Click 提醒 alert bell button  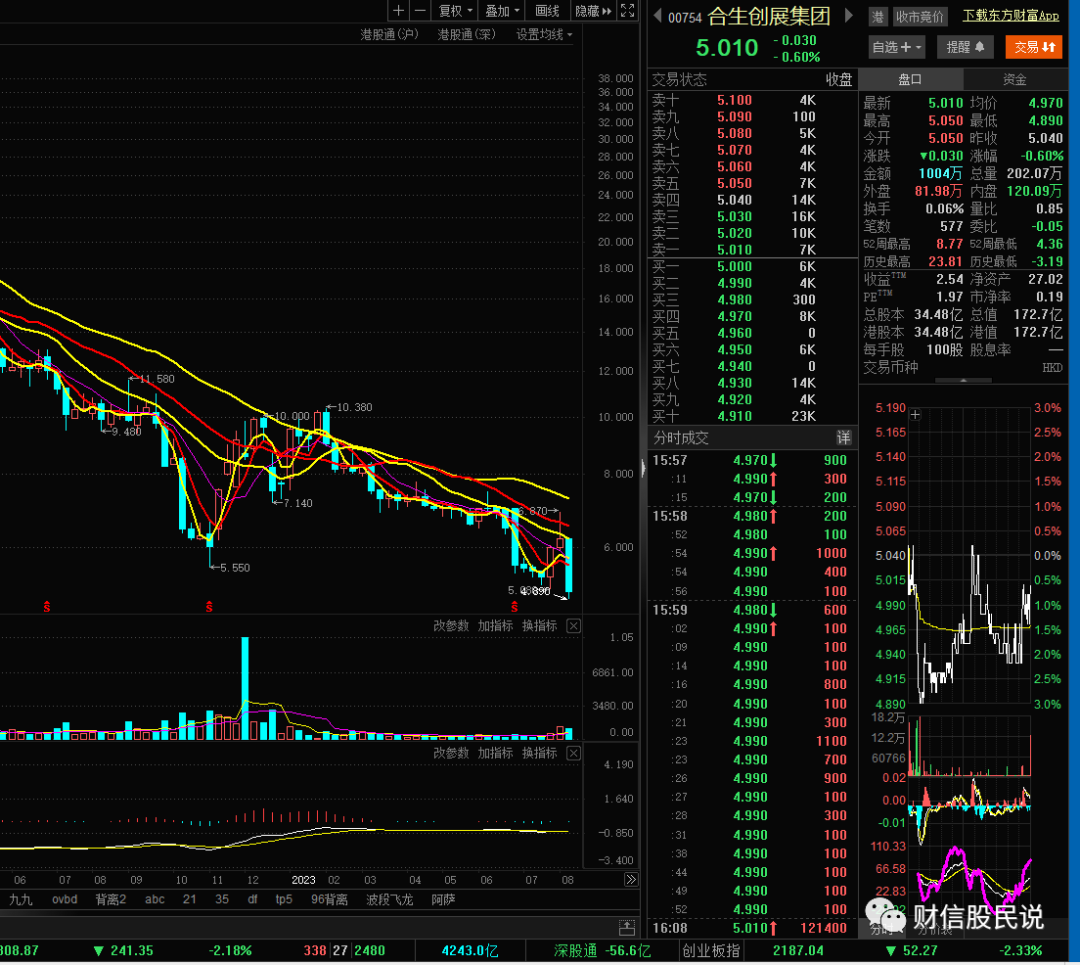point(965,47)
